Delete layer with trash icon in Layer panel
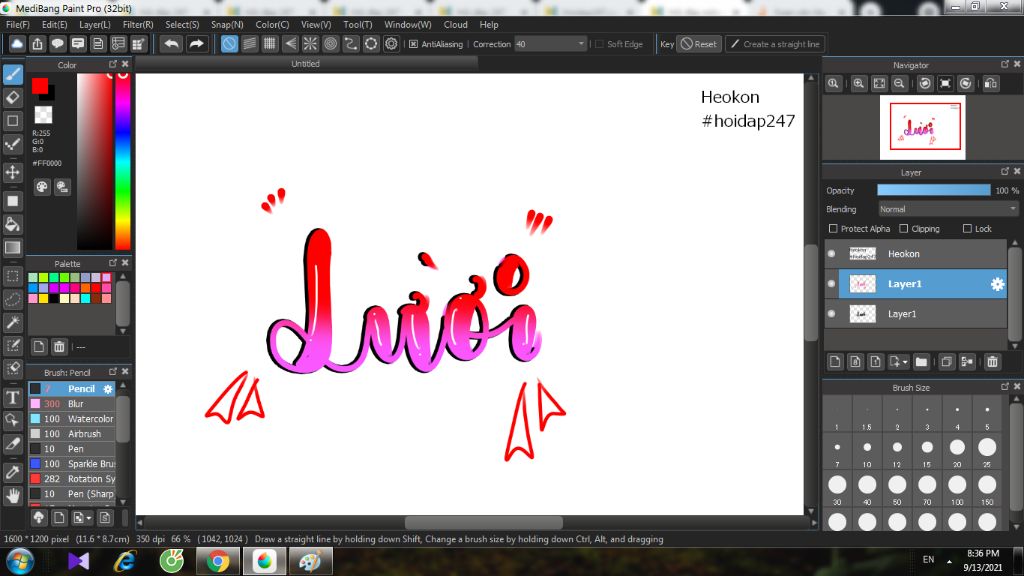The image size is (1024, 576). (993, 362)
